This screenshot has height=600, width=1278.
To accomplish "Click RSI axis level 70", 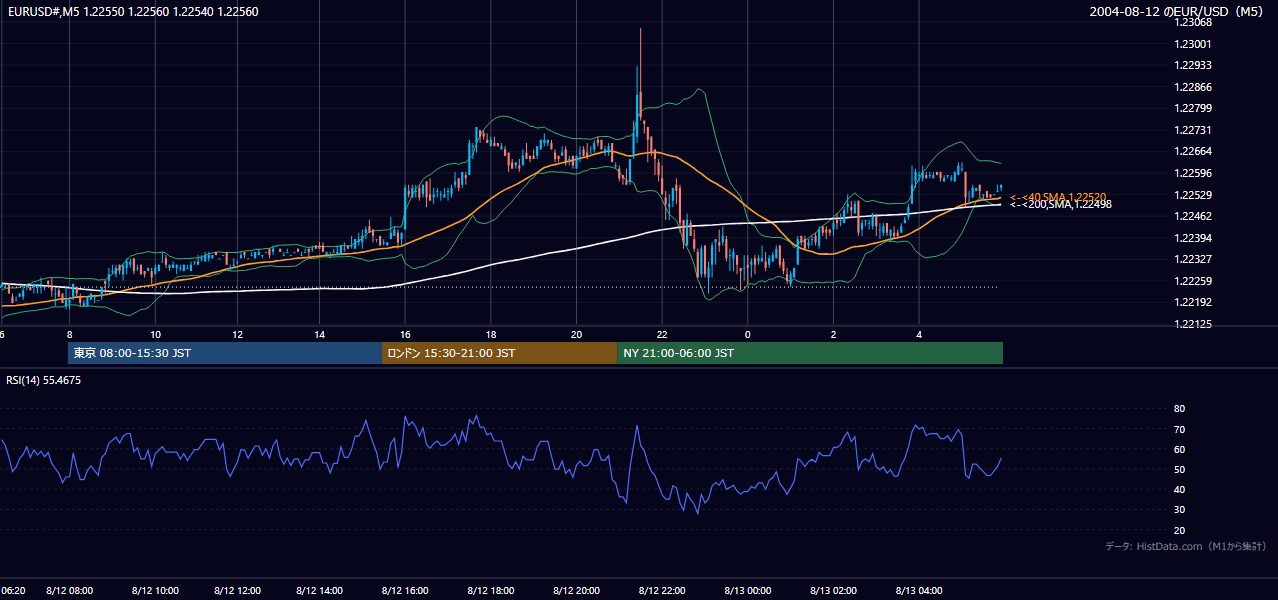I will (x=1180, y=429).
